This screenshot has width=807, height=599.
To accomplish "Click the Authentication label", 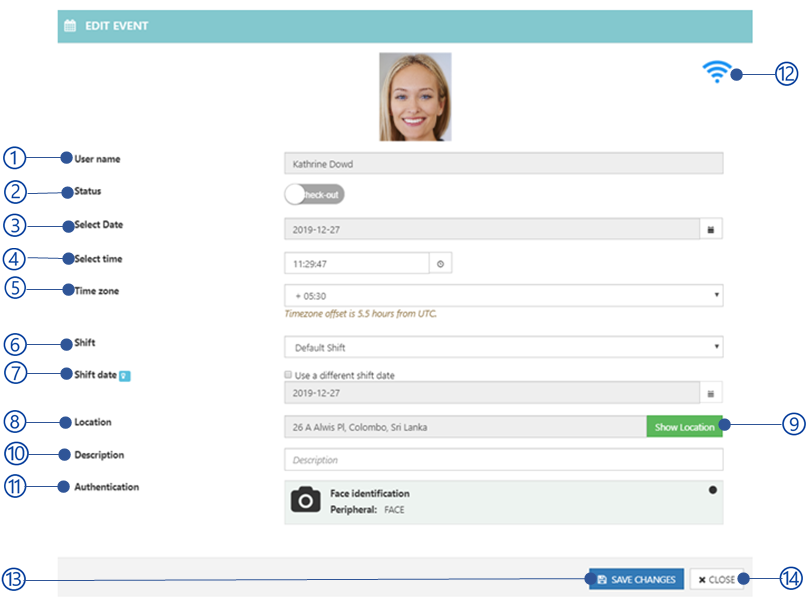I will (x=107, y=487).
